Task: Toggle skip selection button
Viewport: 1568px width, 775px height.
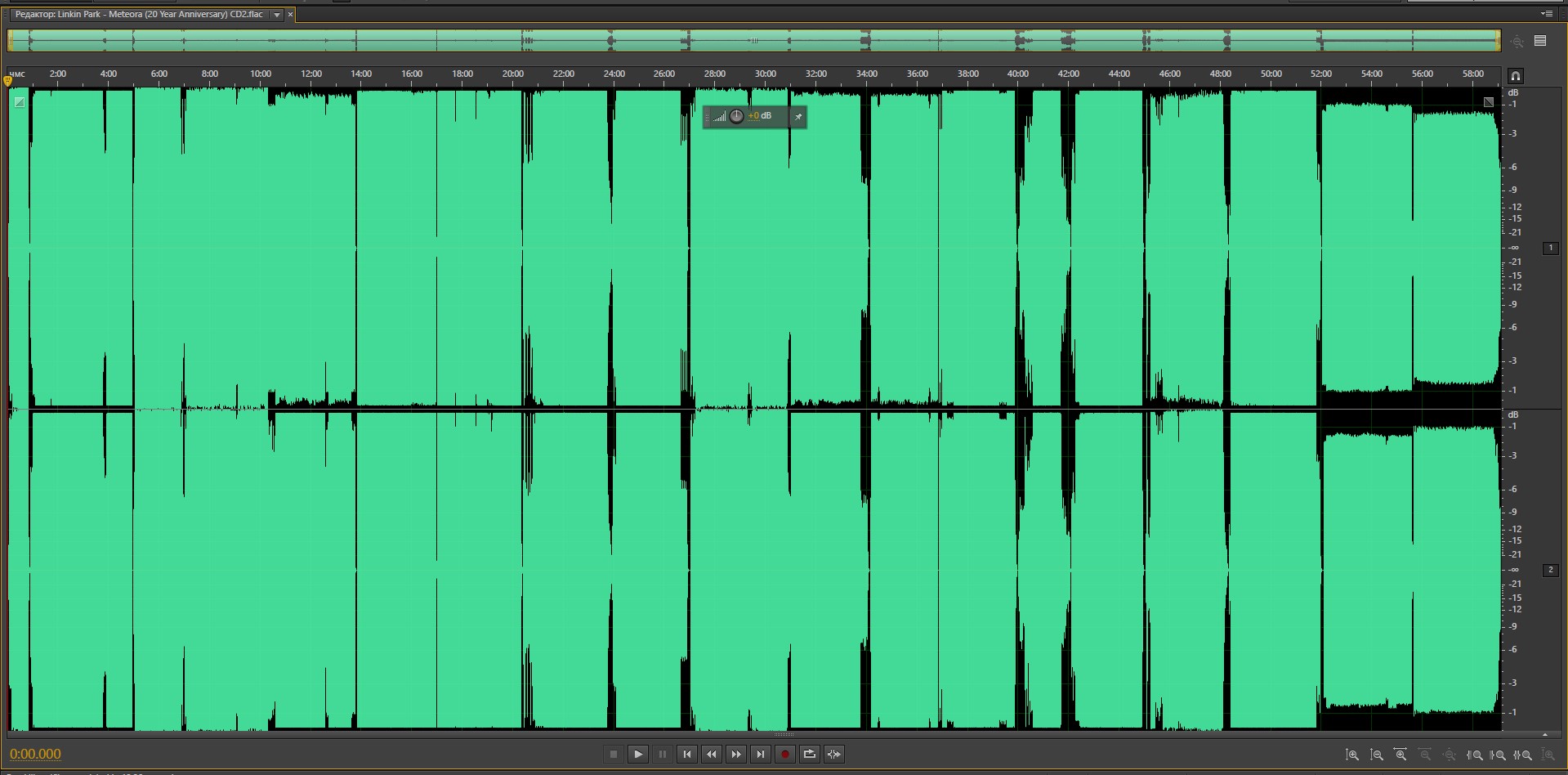Action: pos(834,755)
